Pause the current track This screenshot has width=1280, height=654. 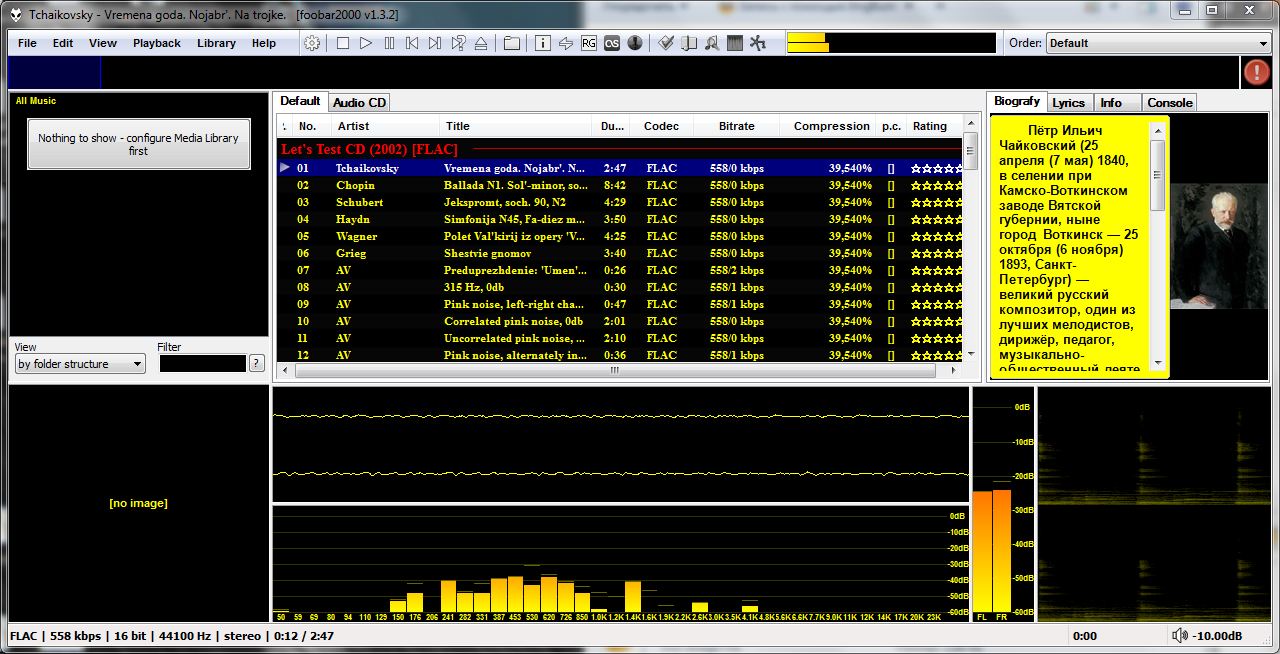click(x=389, y=43)
